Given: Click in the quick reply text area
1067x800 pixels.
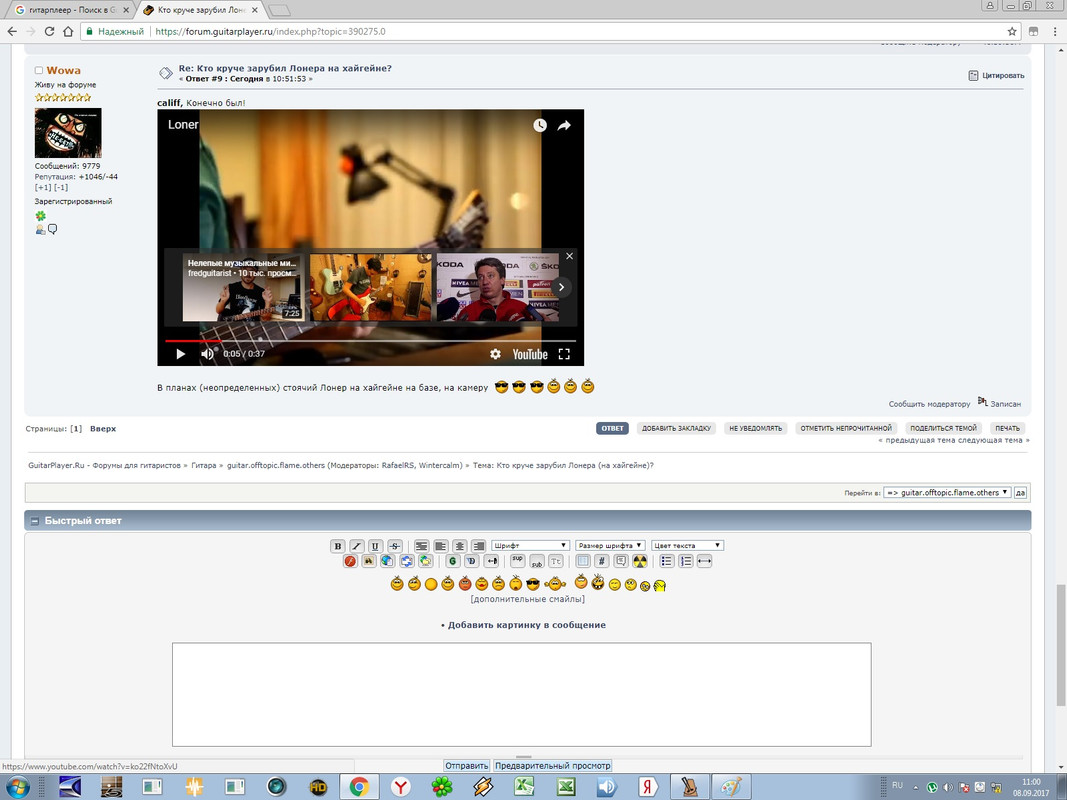Looking at the screenshot, I should click(x=521, y=695).
